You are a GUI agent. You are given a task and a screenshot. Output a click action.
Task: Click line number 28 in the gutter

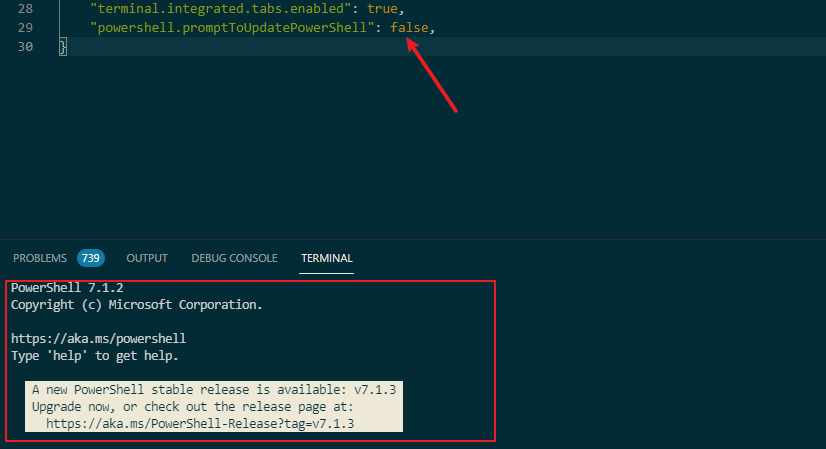(x=25, y=8)
